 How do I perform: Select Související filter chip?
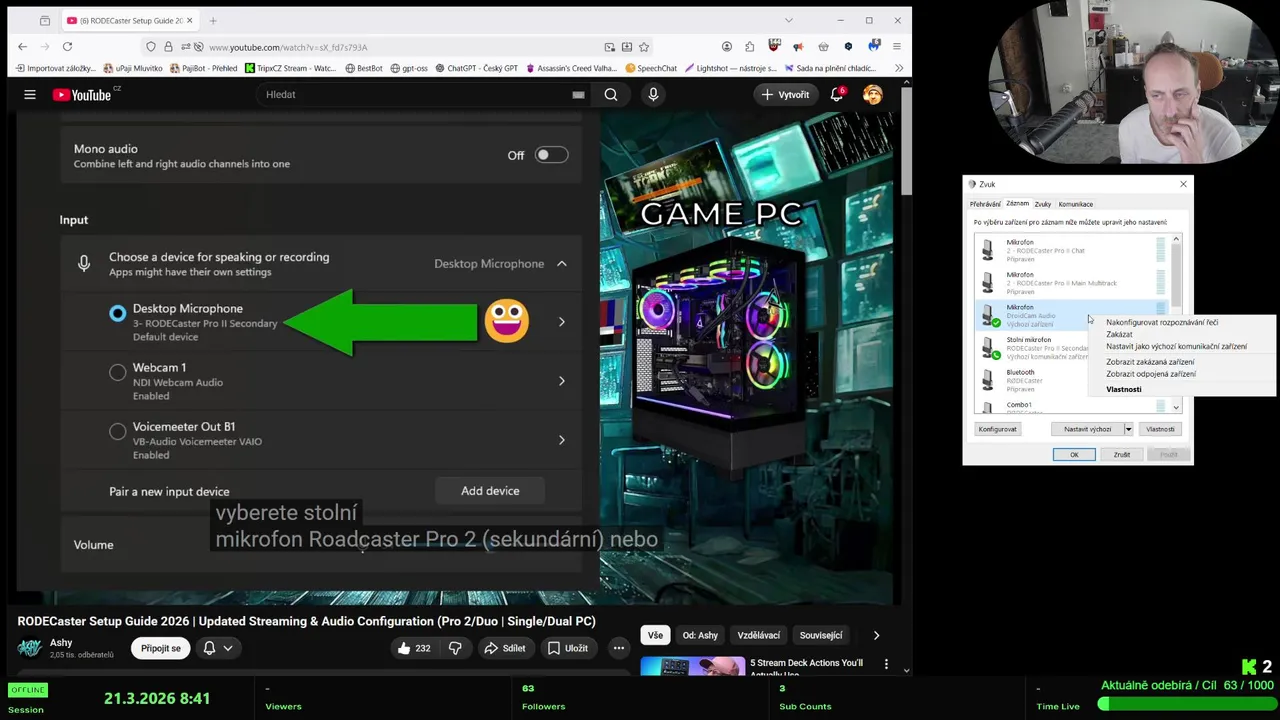pos(821,635)
